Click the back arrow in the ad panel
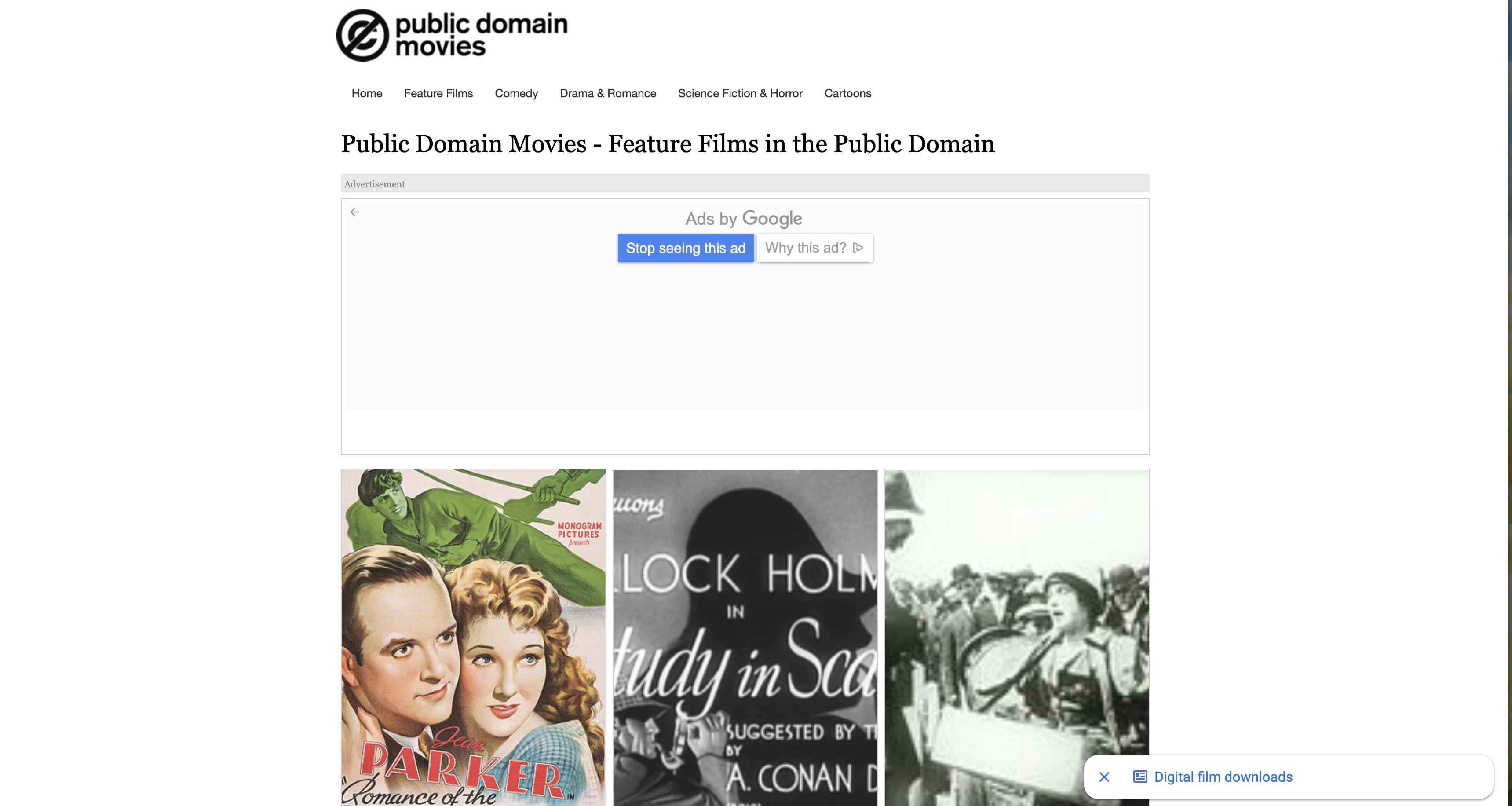The width and height of the screenshot is (1512, 806). (354, 212)
